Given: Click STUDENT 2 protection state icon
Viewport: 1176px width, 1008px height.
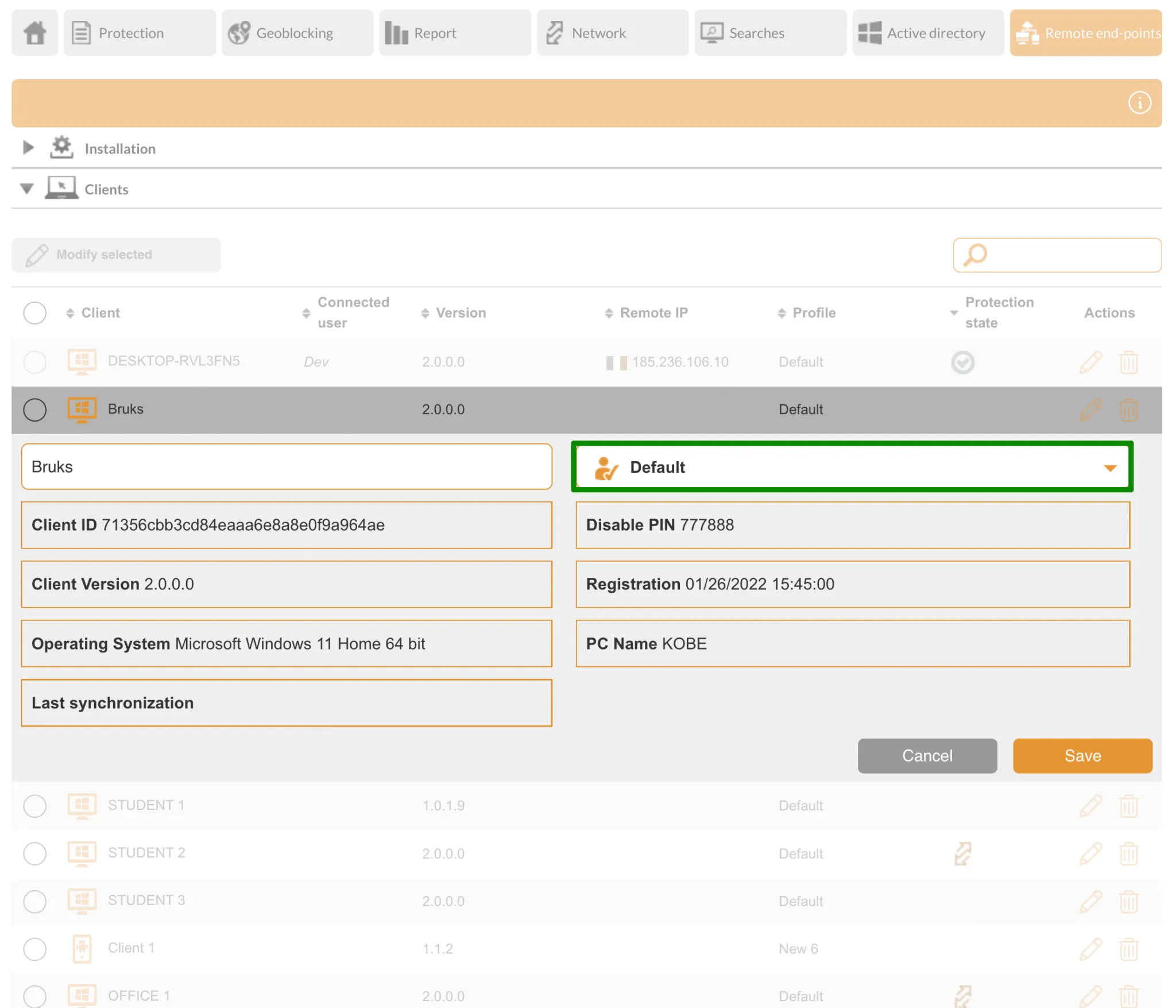Looking at the screenshot, I should coord(962,853).
